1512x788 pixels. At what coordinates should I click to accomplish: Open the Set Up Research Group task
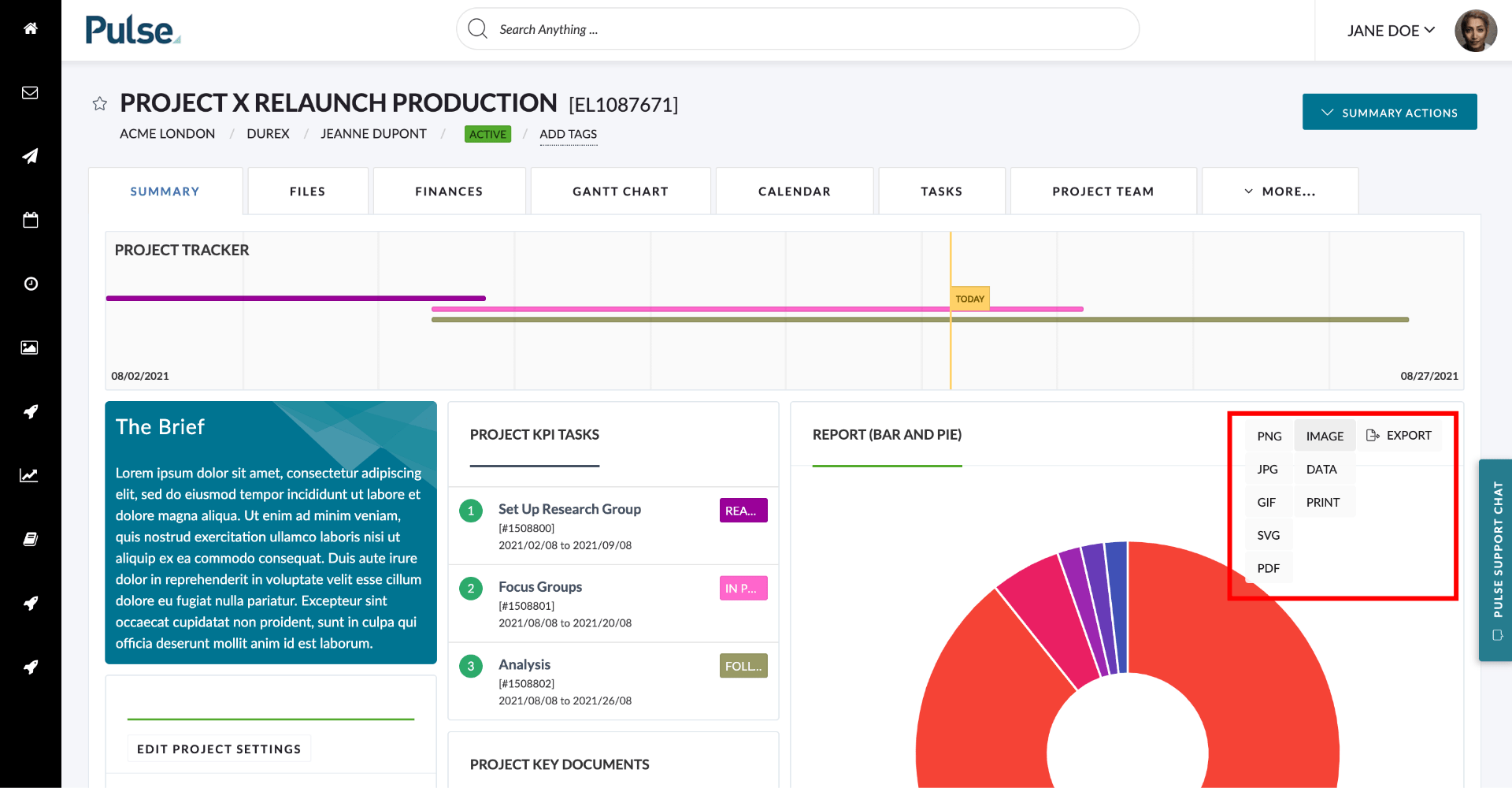[x=569, y=509]
